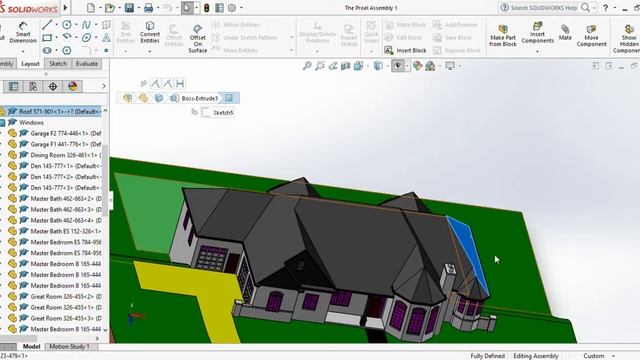The width and height of the screenshot is (640, 360).
Task: Click the Move Component button
Action: 591,35
